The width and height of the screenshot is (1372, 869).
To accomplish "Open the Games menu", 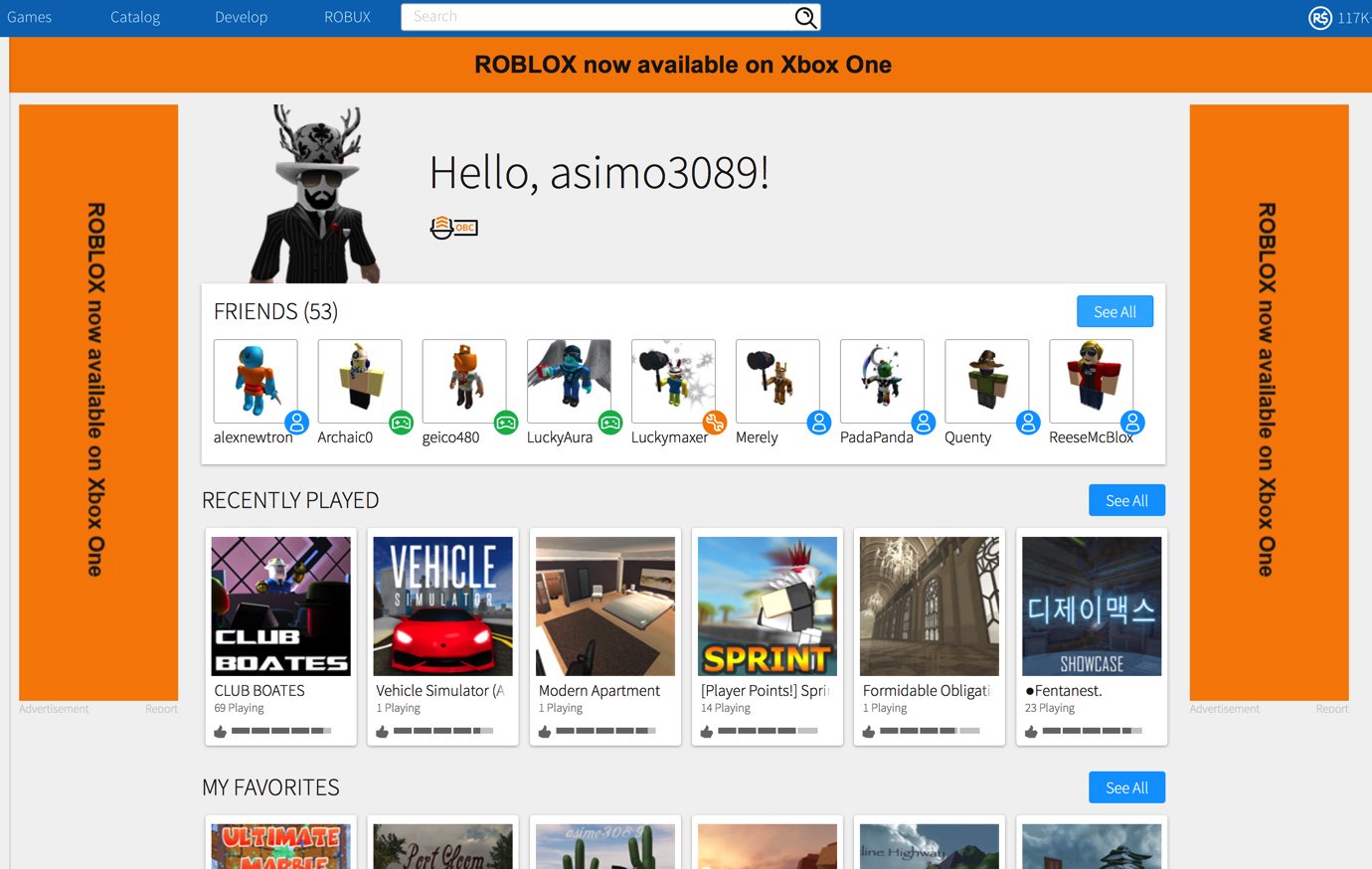I will pyautogui.click(x=29, y=17).
